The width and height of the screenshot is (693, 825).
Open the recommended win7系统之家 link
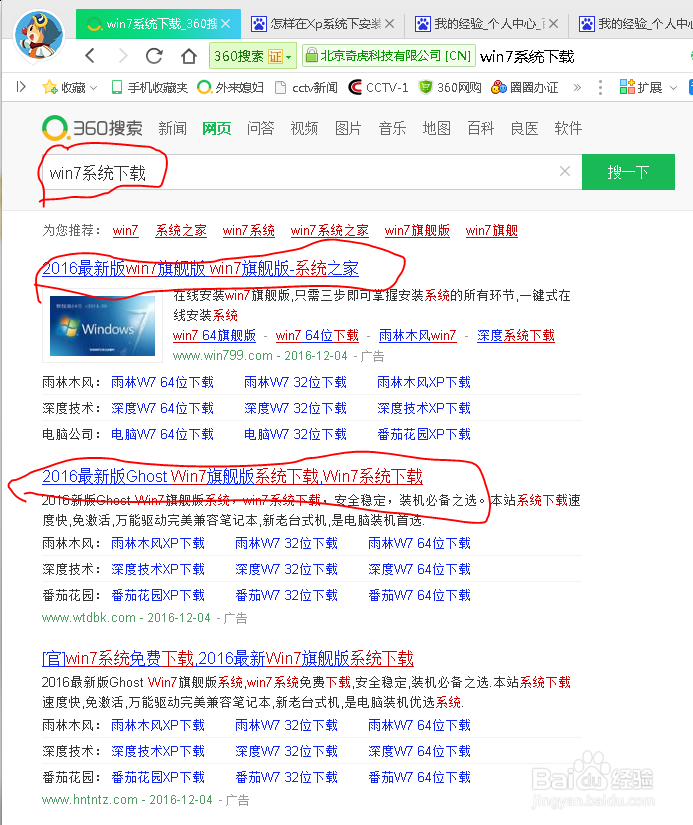tap(329, 230)
